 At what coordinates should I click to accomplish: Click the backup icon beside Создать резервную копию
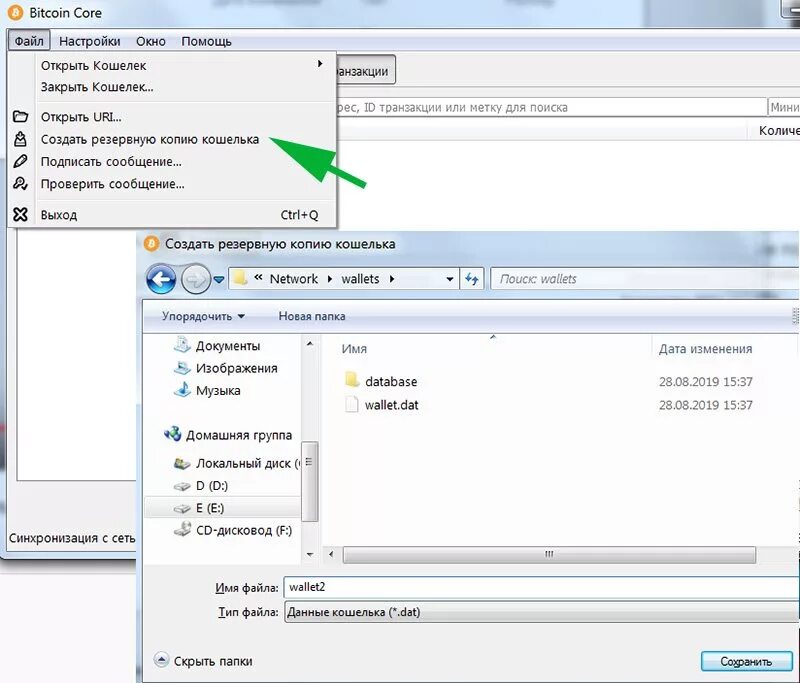[x=20, y=139]
